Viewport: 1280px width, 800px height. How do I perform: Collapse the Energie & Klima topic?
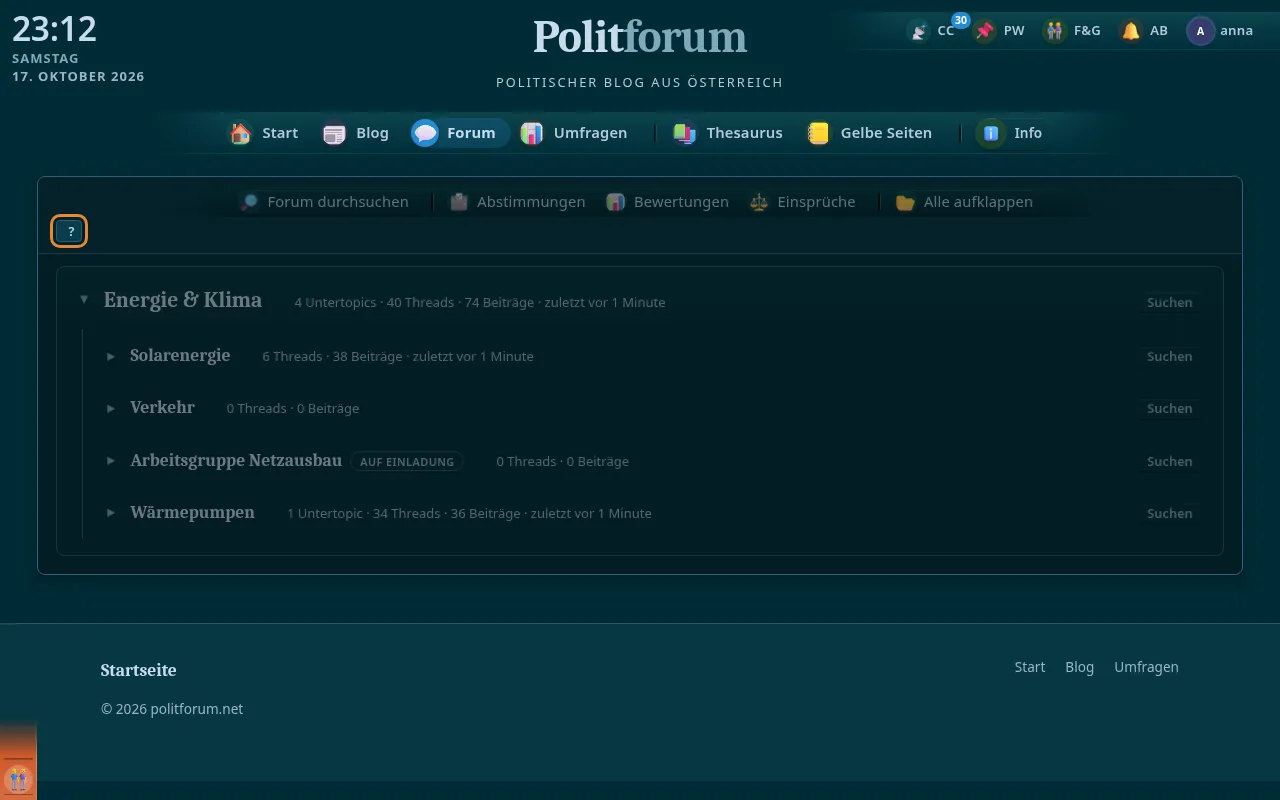click(84, 300)
